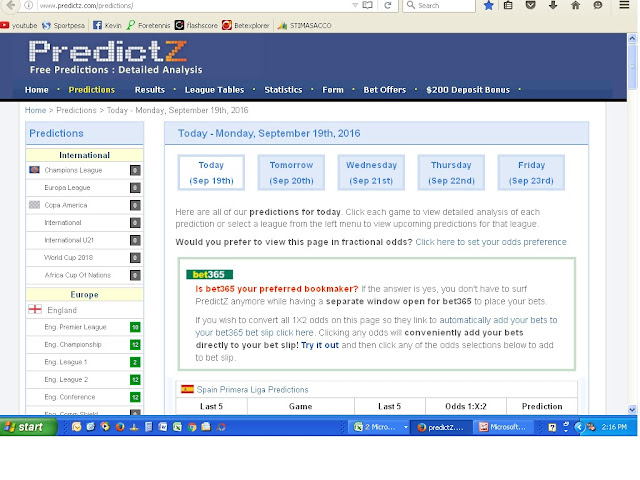Open the downloads arrow icon

(x=553, y=5)
